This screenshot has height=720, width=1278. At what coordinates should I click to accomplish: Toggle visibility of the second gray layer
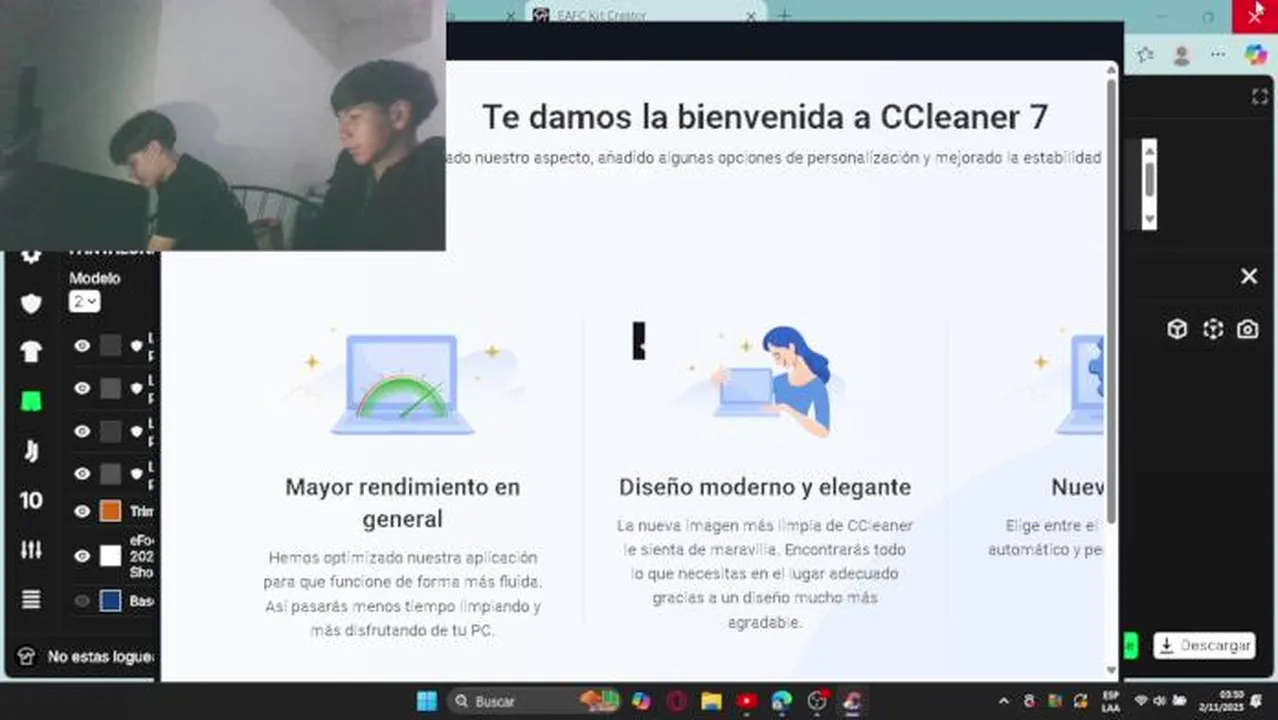click(82, 388)
